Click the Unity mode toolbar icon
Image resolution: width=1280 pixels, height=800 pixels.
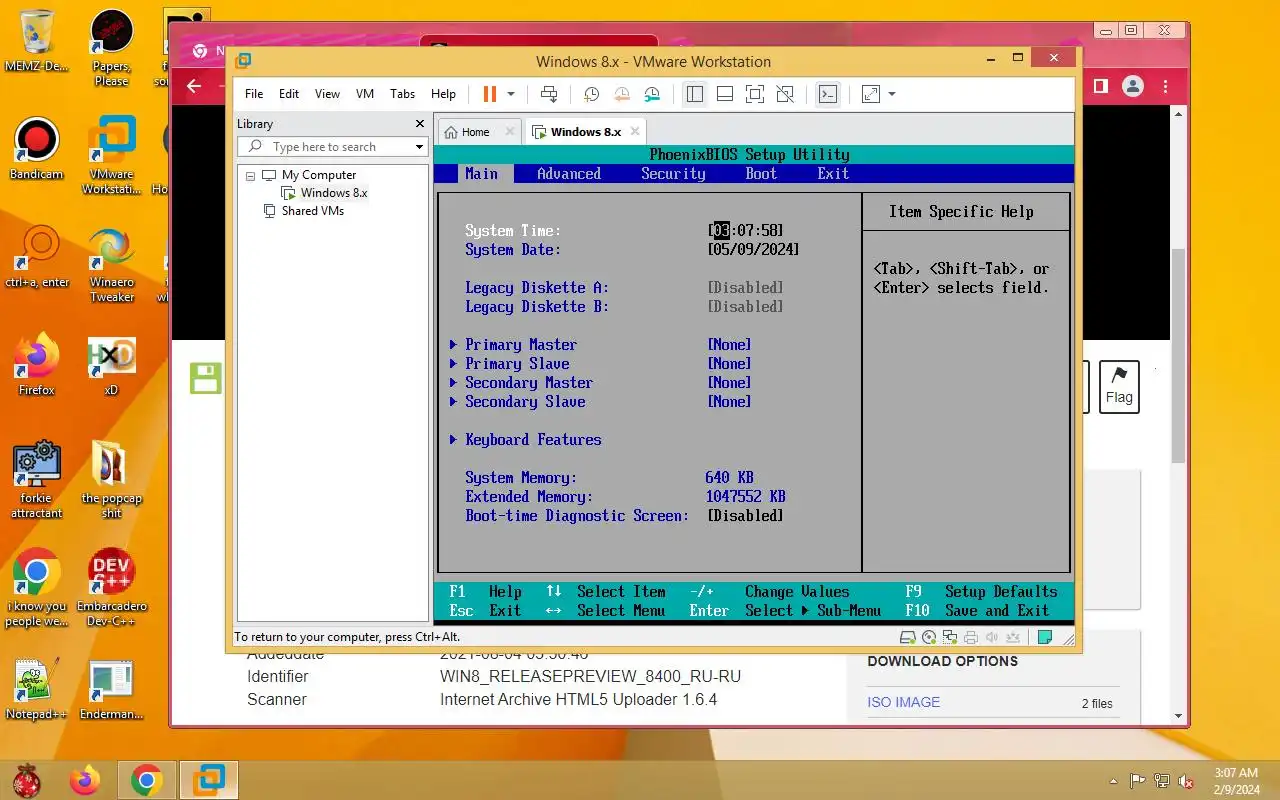[785, 94]
